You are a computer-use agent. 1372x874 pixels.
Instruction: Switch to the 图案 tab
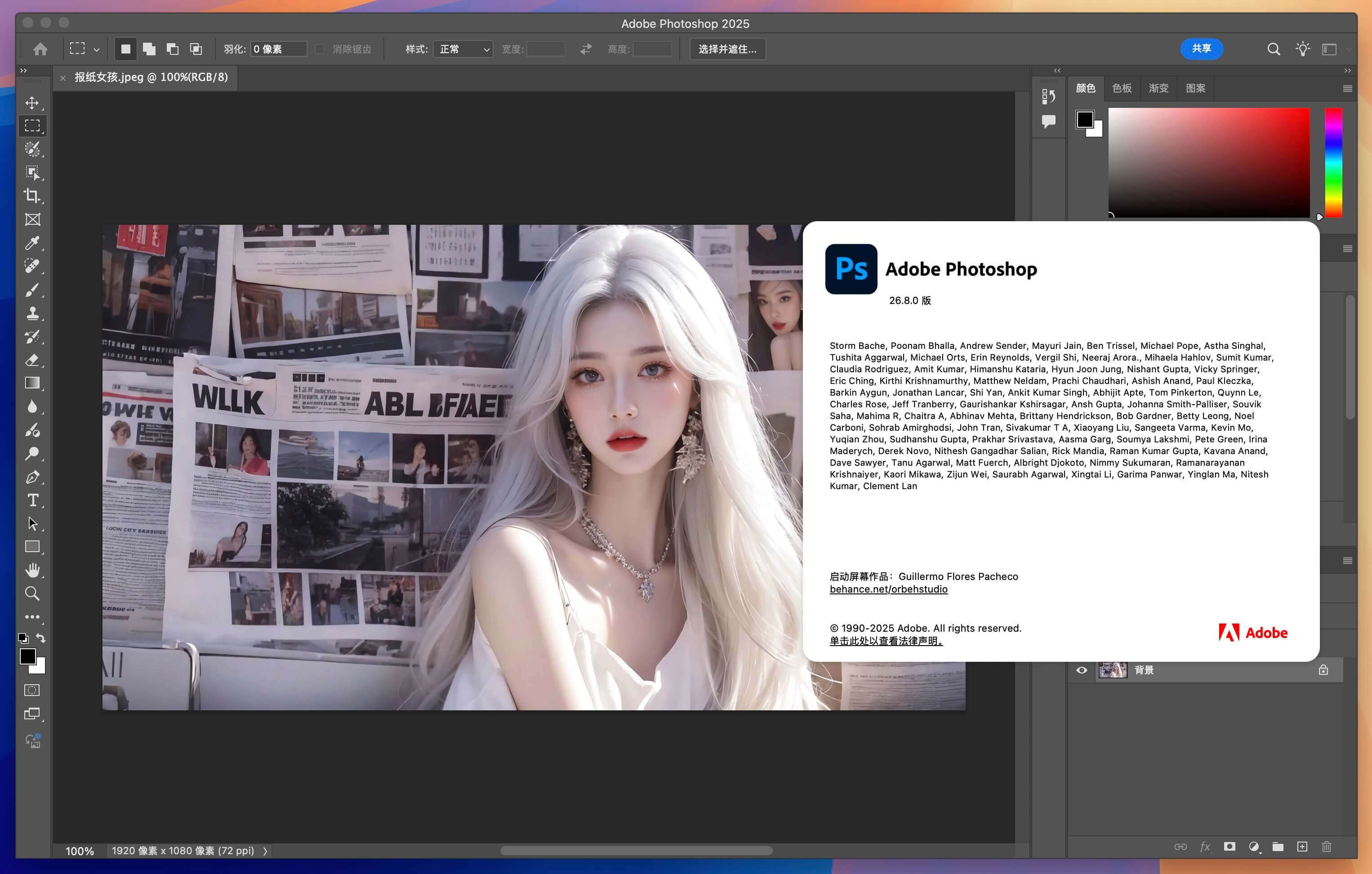pos(1195,88)
